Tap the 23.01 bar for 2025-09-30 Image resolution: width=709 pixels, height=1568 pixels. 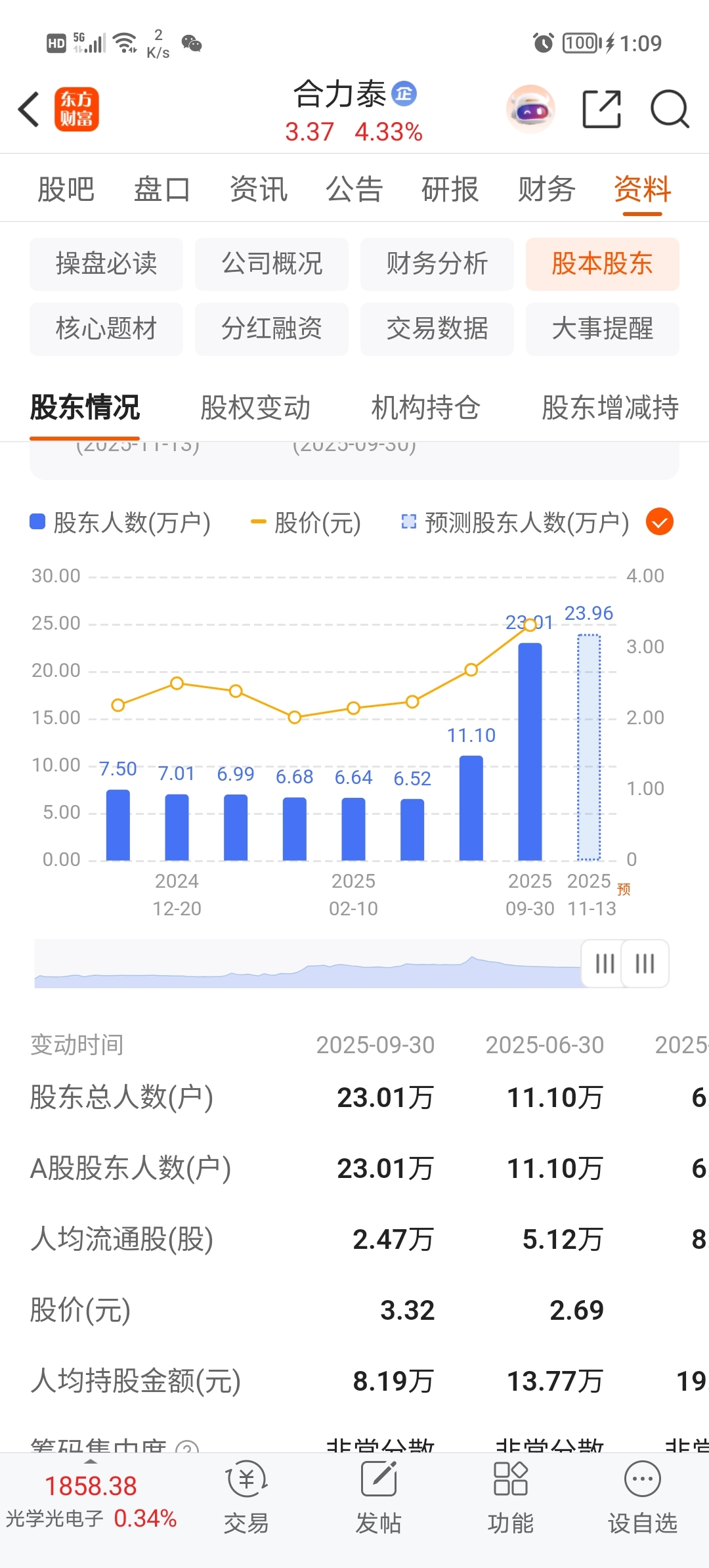[530, 751]
